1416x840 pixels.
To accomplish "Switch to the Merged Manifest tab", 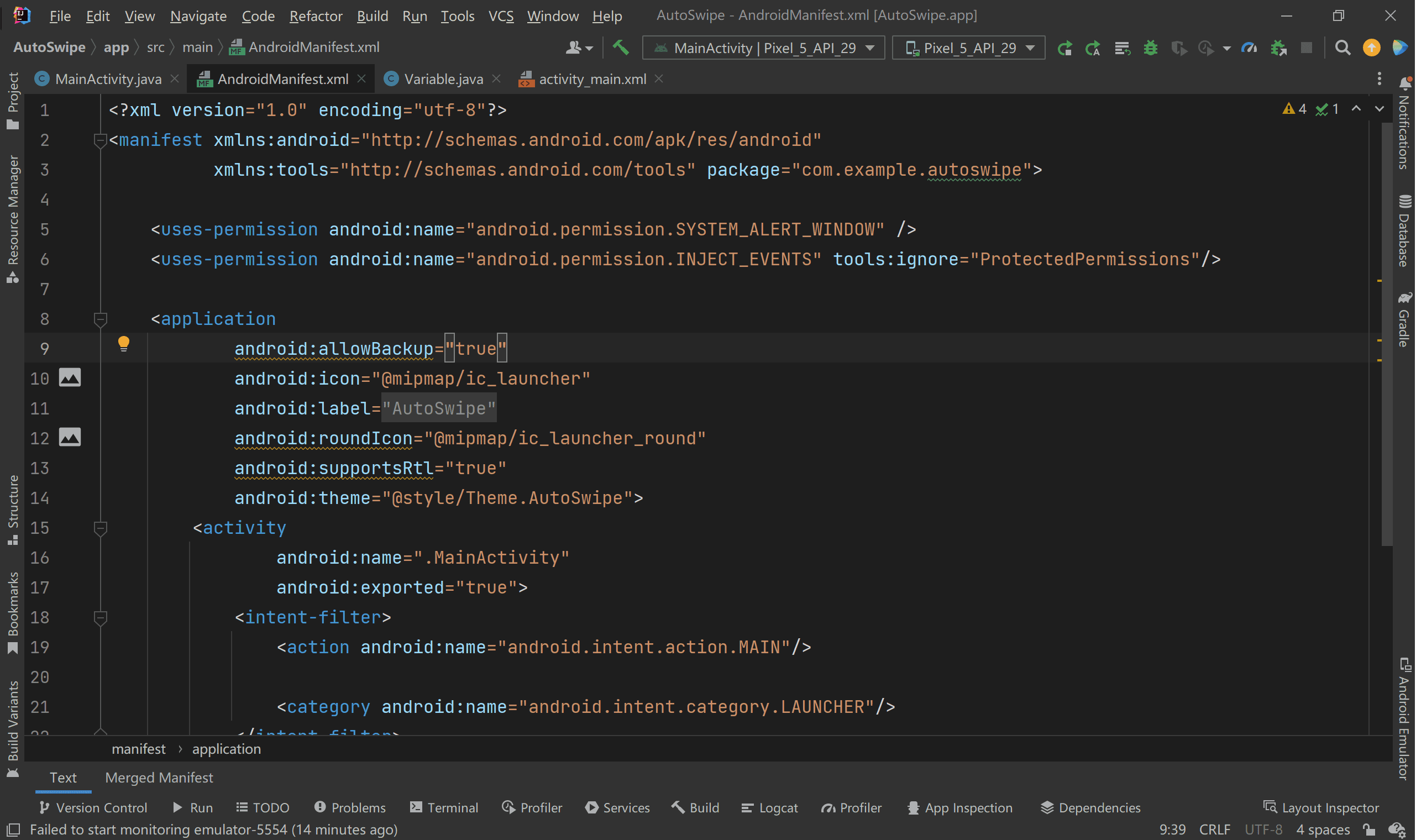I will pos(159,778).
